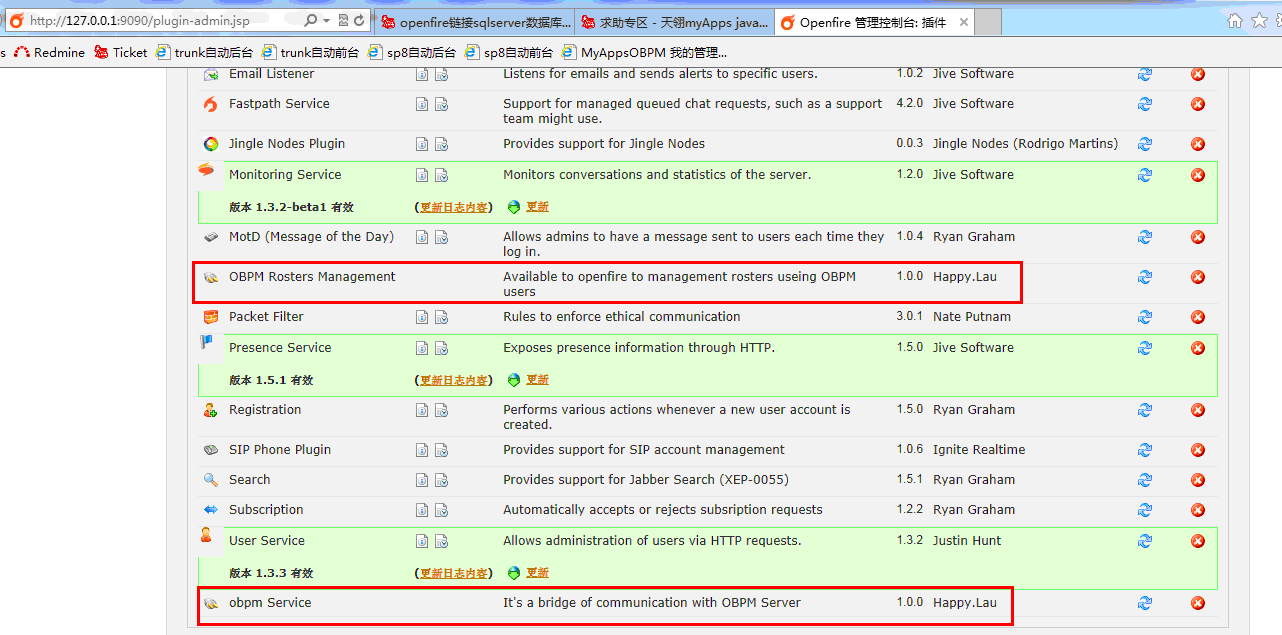Open the Monitoring Service changelog icon
This screenshot has width=1282, height=635.
(x=441, y=175)
